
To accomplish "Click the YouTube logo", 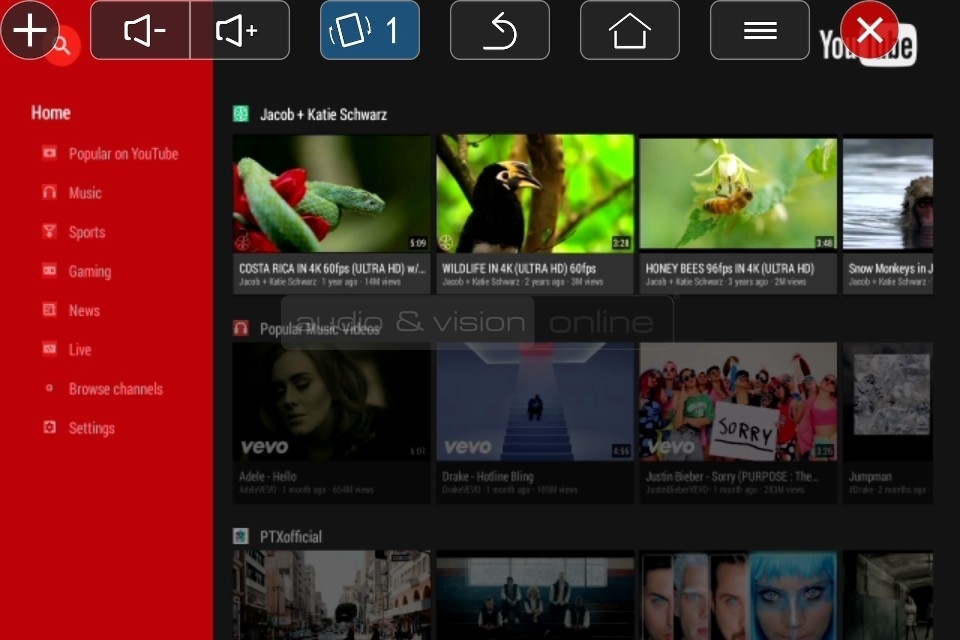I will (868, 46).
